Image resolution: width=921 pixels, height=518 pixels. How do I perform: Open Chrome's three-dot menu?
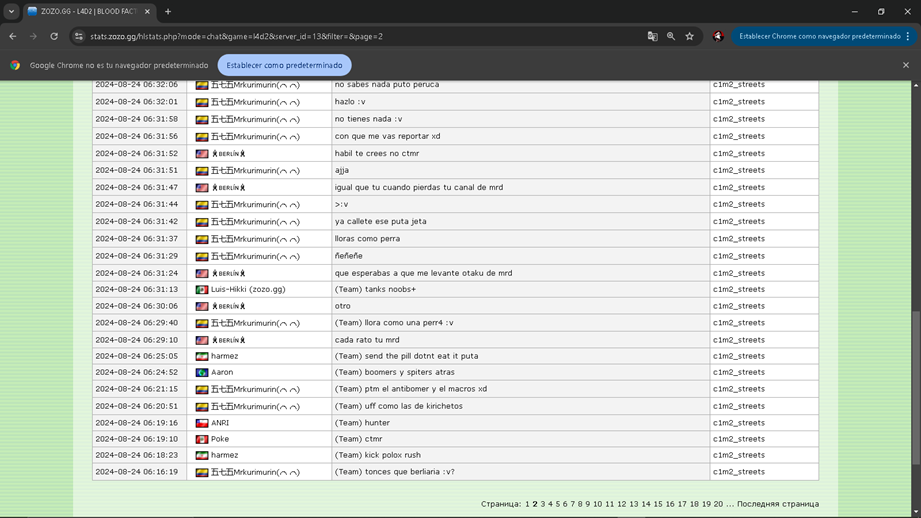click(x=908, y=36)
